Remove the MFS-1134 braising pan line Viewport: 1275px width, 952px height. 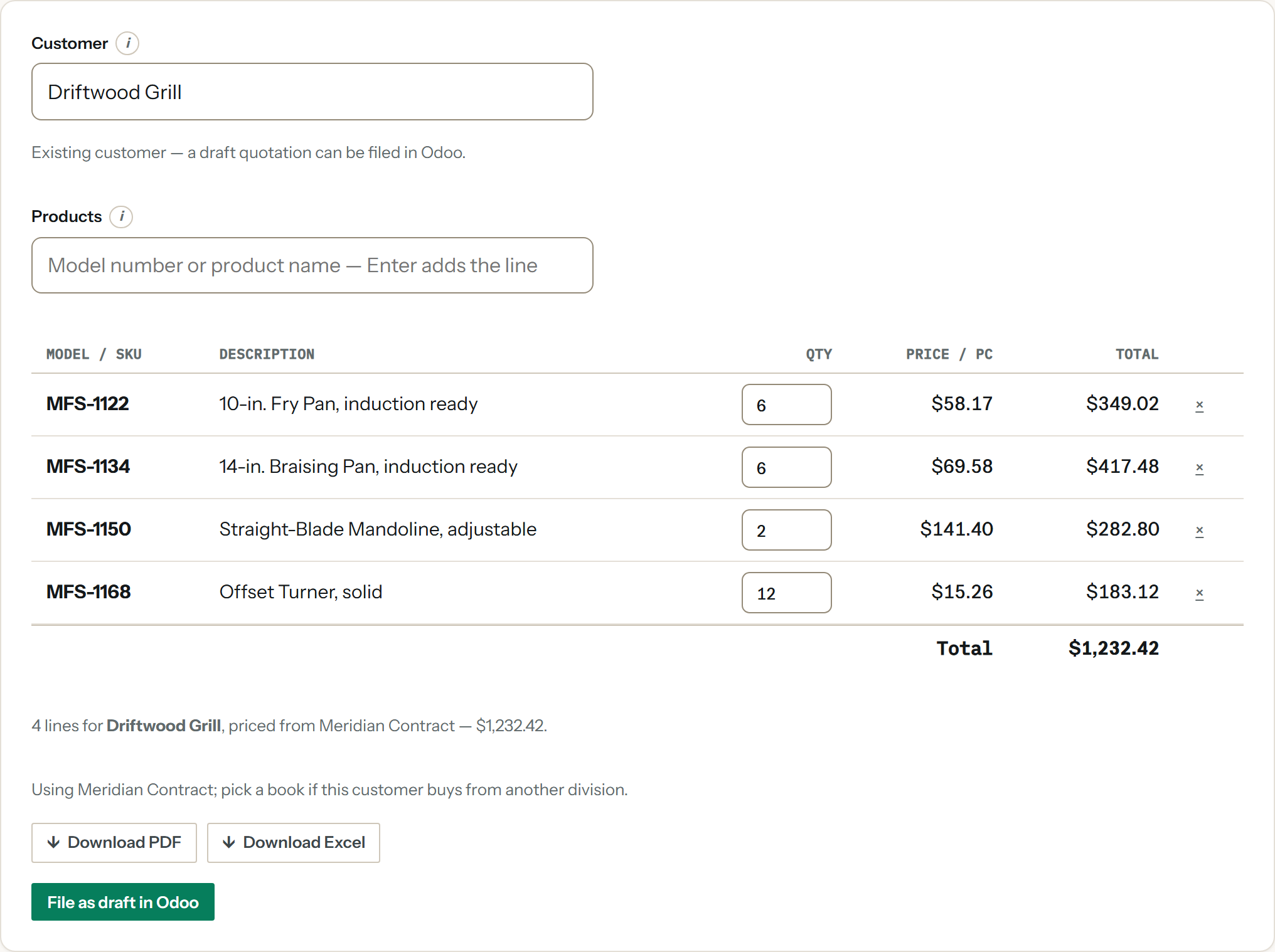click(x=1199, y=467)
